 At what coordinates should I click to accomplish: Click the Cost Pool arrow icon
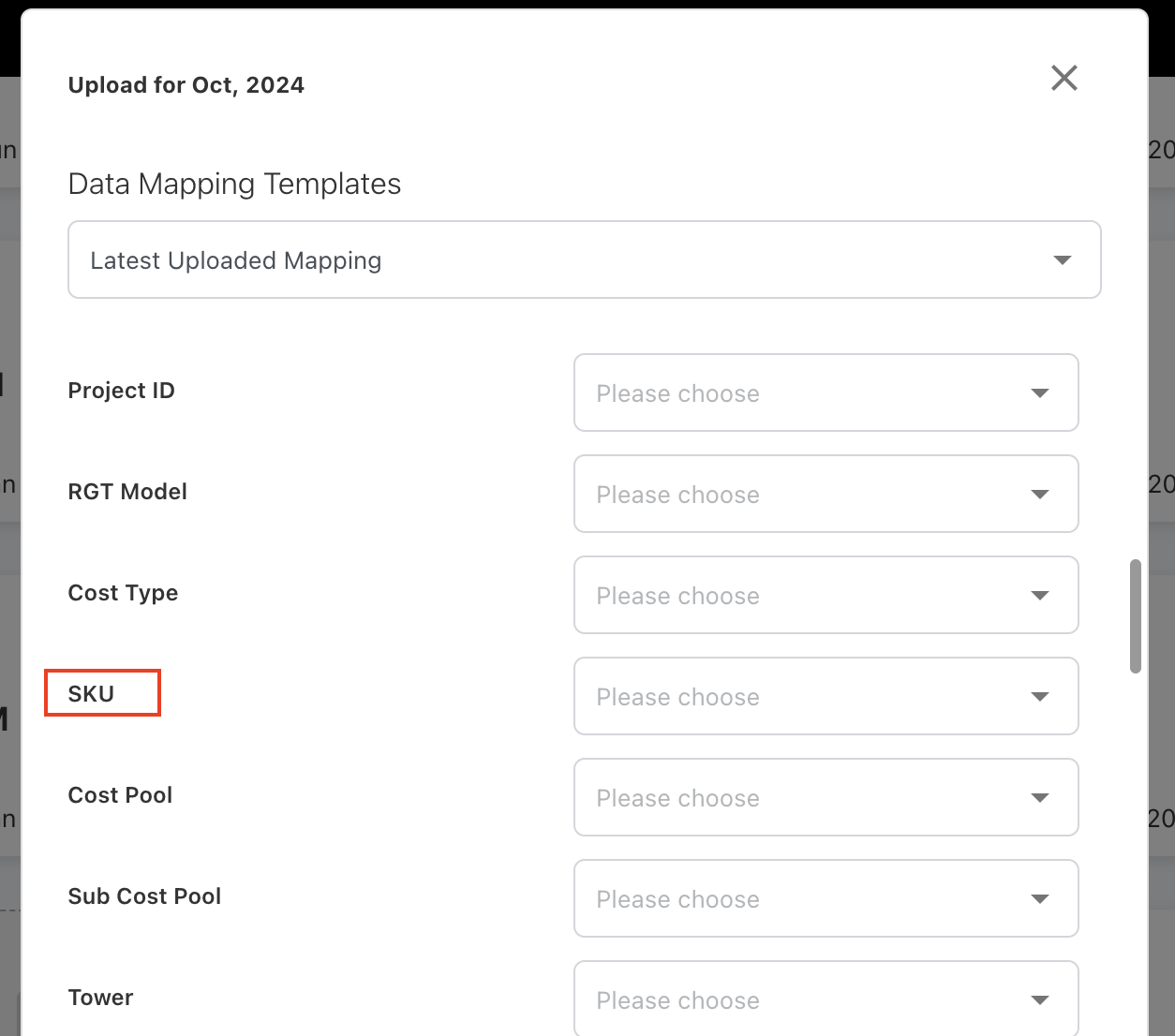pyautogui.click(x=1039, y=797)
